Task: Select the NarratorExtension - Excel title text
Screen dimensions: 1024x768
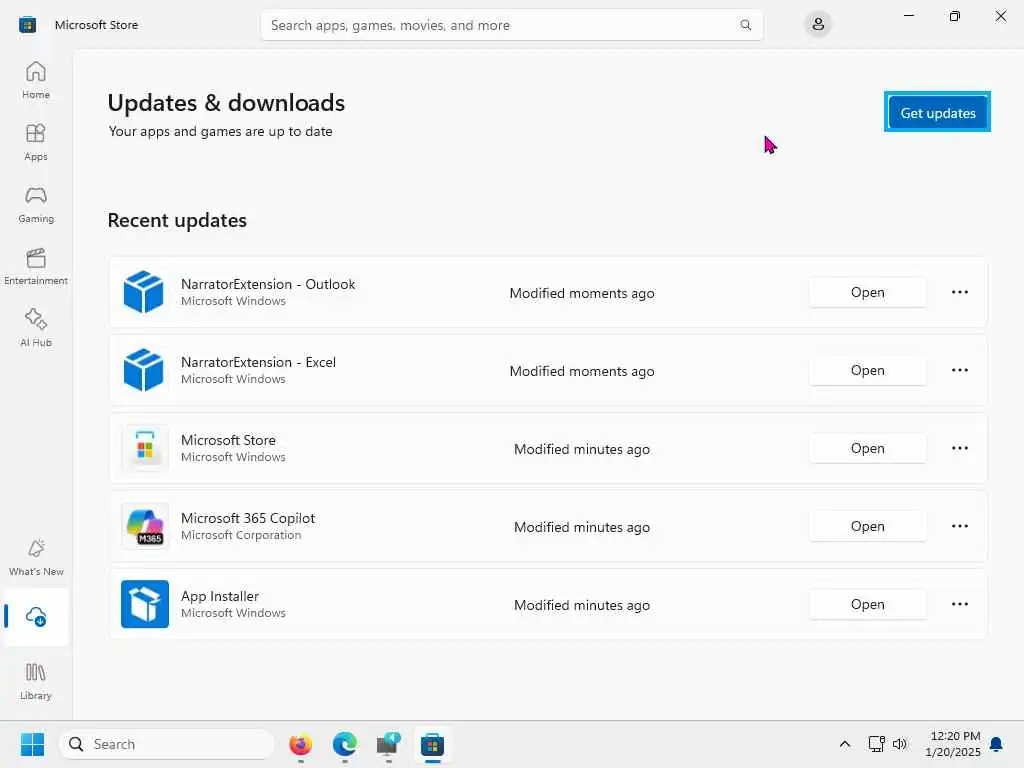Action: (258, 362)
